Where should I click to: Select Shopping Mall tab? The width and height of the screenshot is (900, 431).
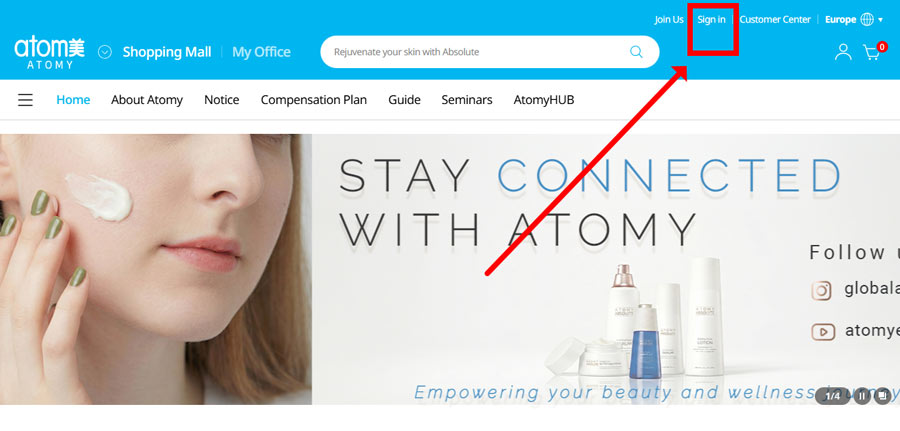click(167, 52)
